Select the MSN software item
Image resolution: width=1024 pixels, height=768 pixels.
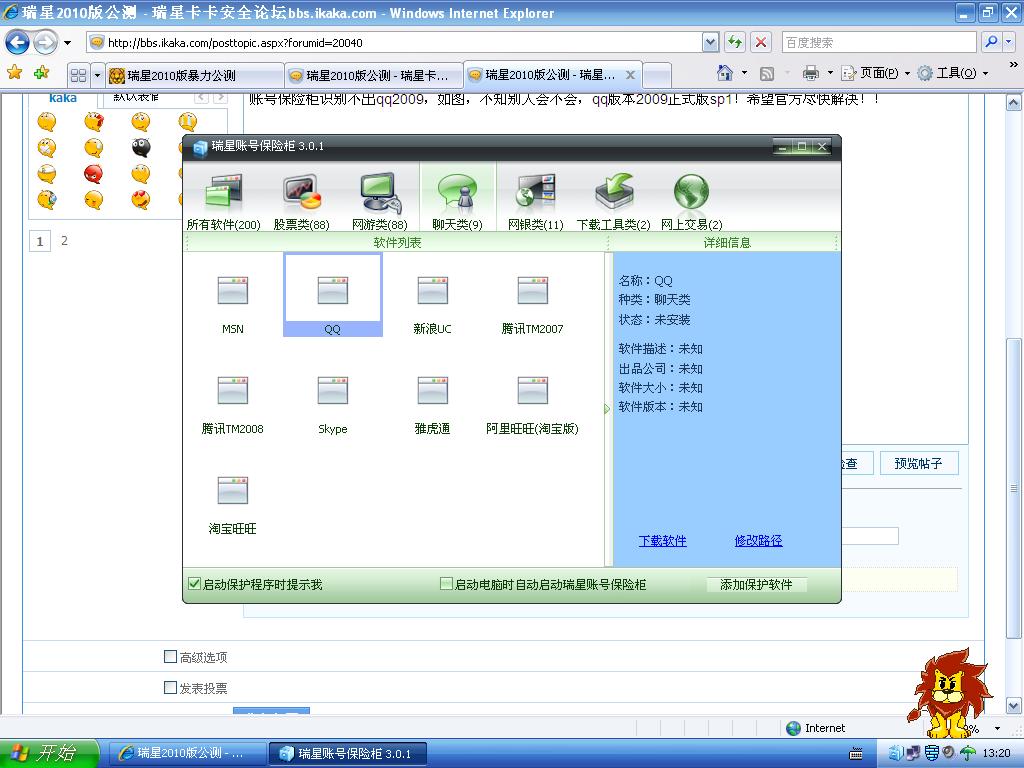pos(232,304)
